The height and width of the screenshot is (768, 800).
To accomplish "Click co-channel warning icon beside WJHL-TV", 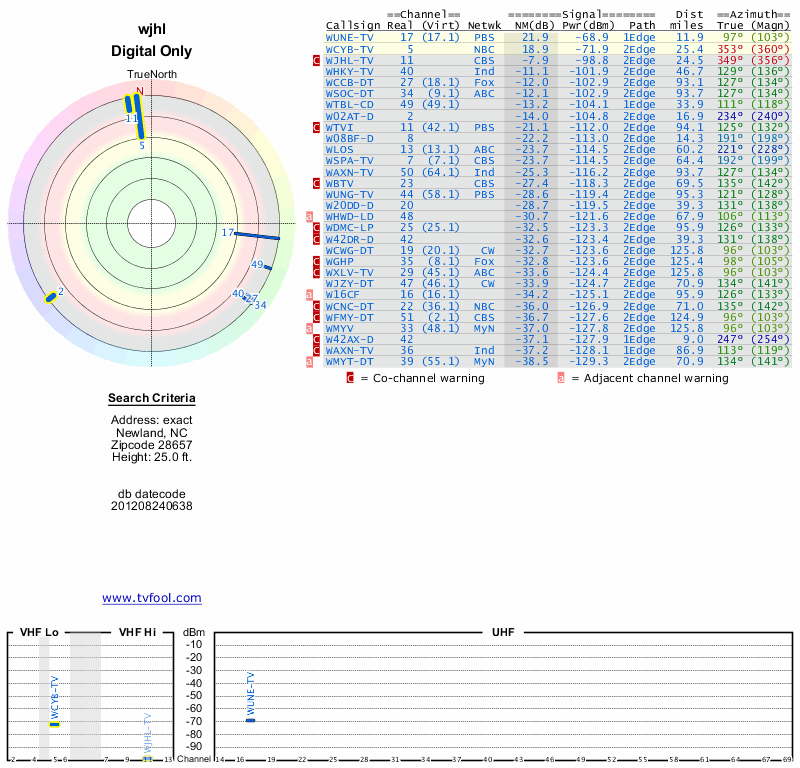I will tap(317, 60).
